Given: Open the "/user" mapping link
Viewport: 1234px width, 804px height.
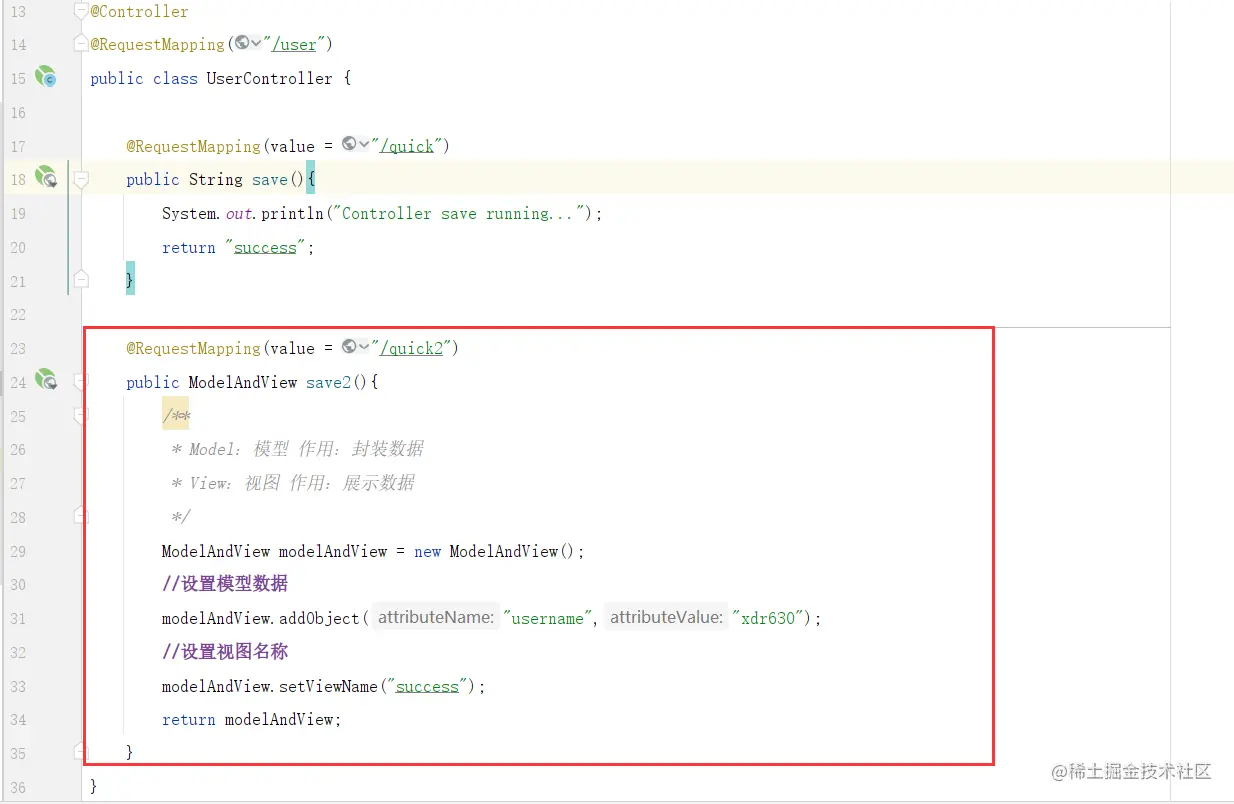Looking at the screenshot, I should 294,45.
